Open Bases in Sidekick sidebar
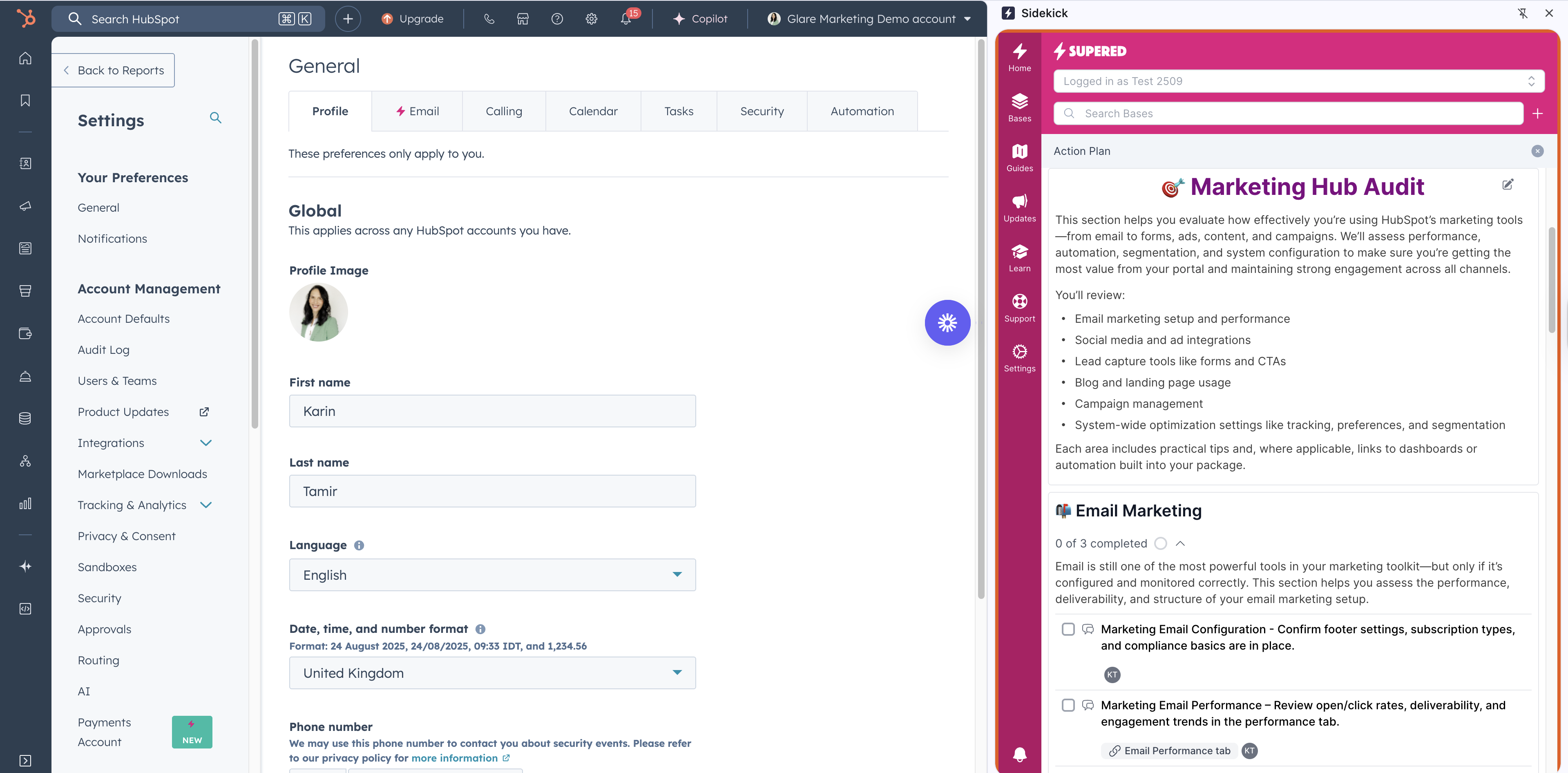1568x773 pixels. click(1020, 108)
